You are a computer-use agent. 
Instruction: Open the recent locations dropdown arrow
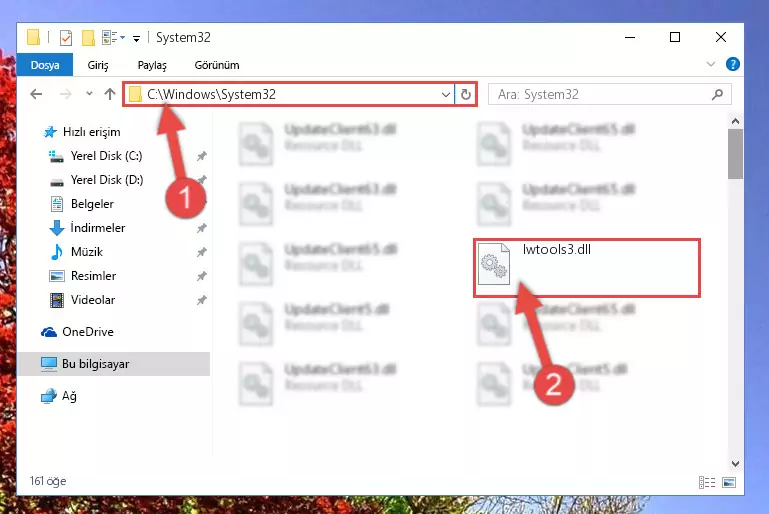coord(89,93)
